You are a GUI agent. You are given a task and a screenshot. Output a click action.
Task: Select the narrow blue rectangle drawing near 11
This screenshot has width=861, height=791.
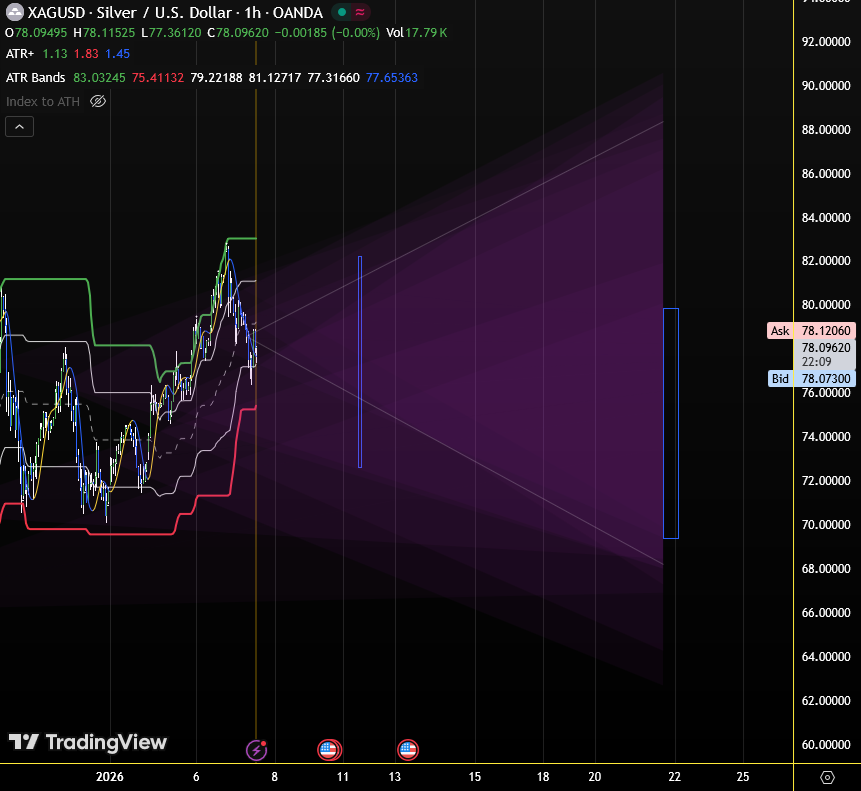coord(360,362)
